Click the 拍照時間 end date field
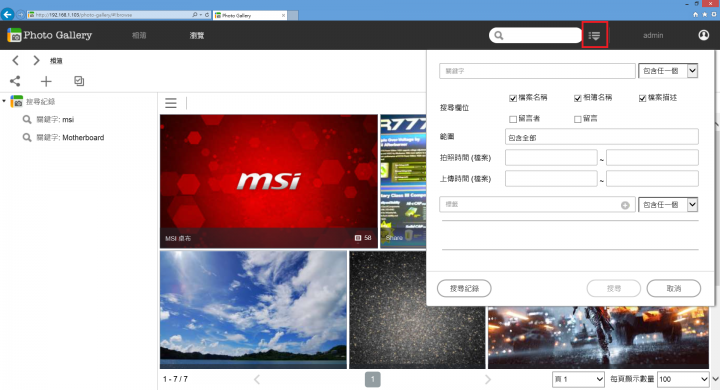The width and height of the screenshot is (720, 390). pos(652,158)
